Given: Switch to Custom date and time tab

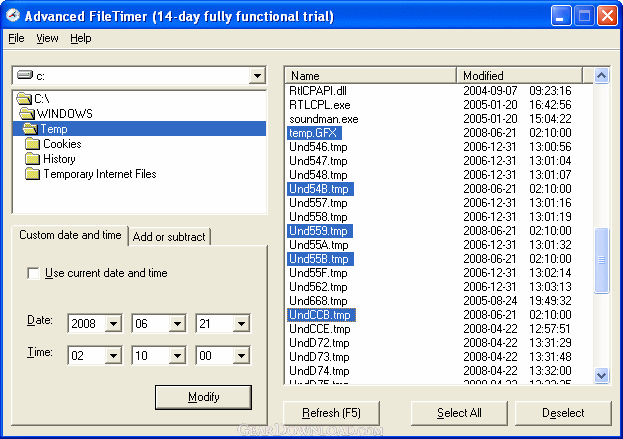Looking at the screenshot, I should pos(70,235).
